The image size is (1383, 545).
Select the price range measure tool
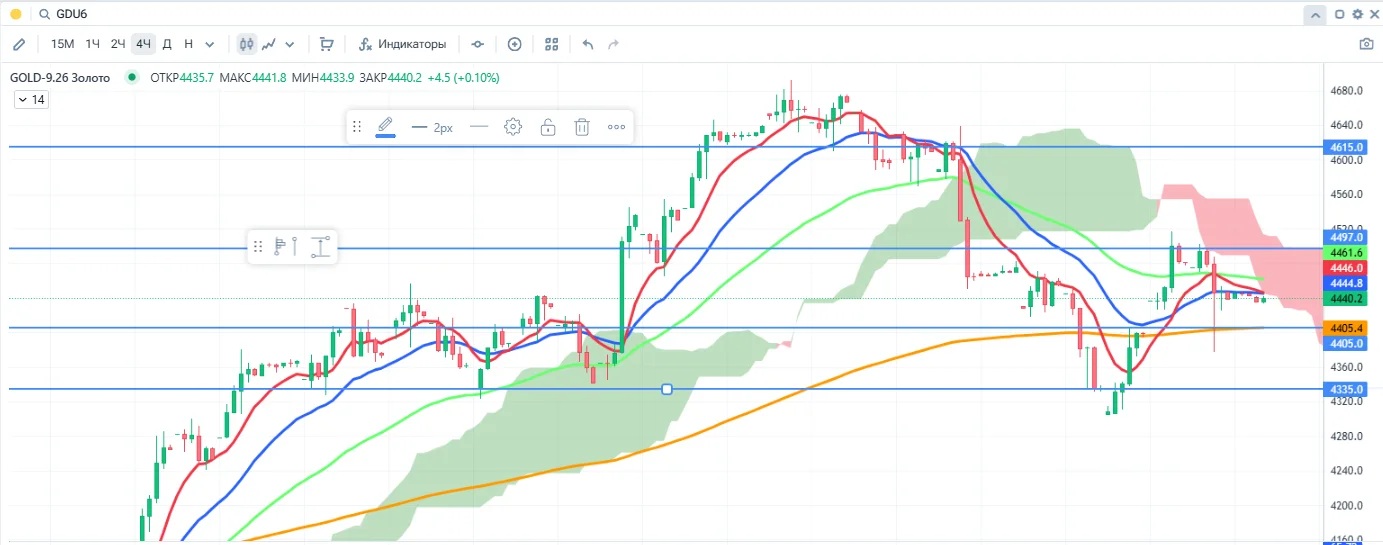click(x=320, y=246)
